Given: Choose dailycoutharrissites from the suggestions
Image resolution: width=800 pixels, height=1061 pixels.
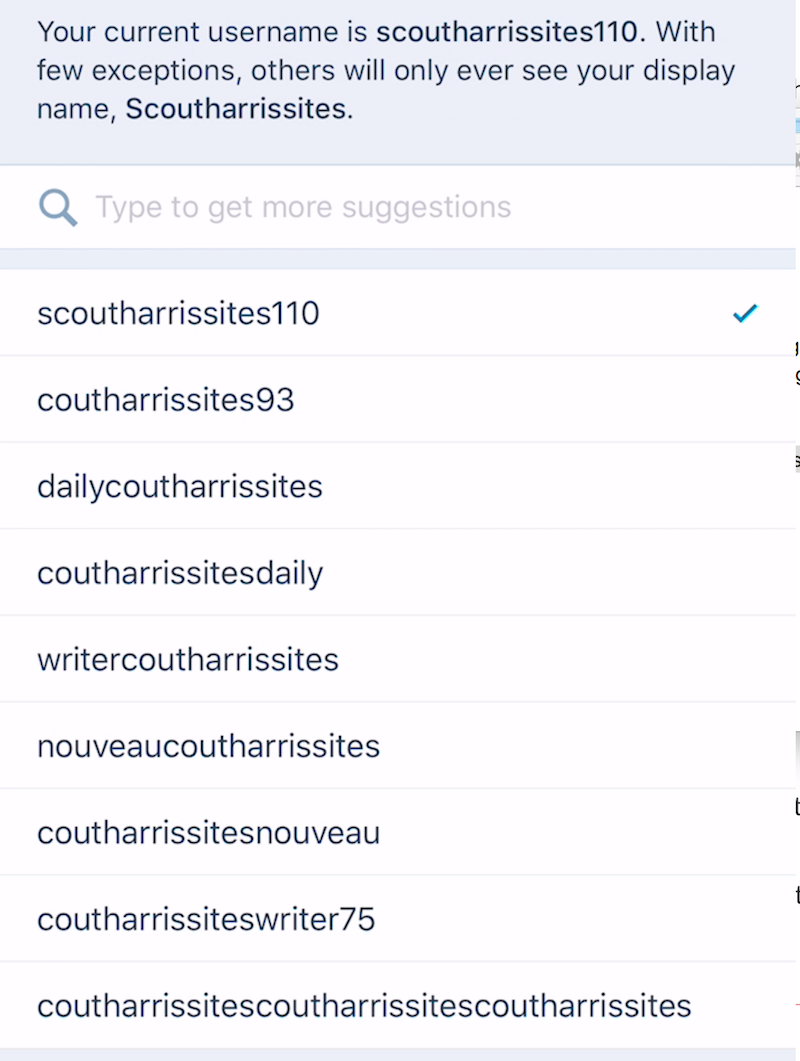Looking at the screenshot, I should 180,486.
